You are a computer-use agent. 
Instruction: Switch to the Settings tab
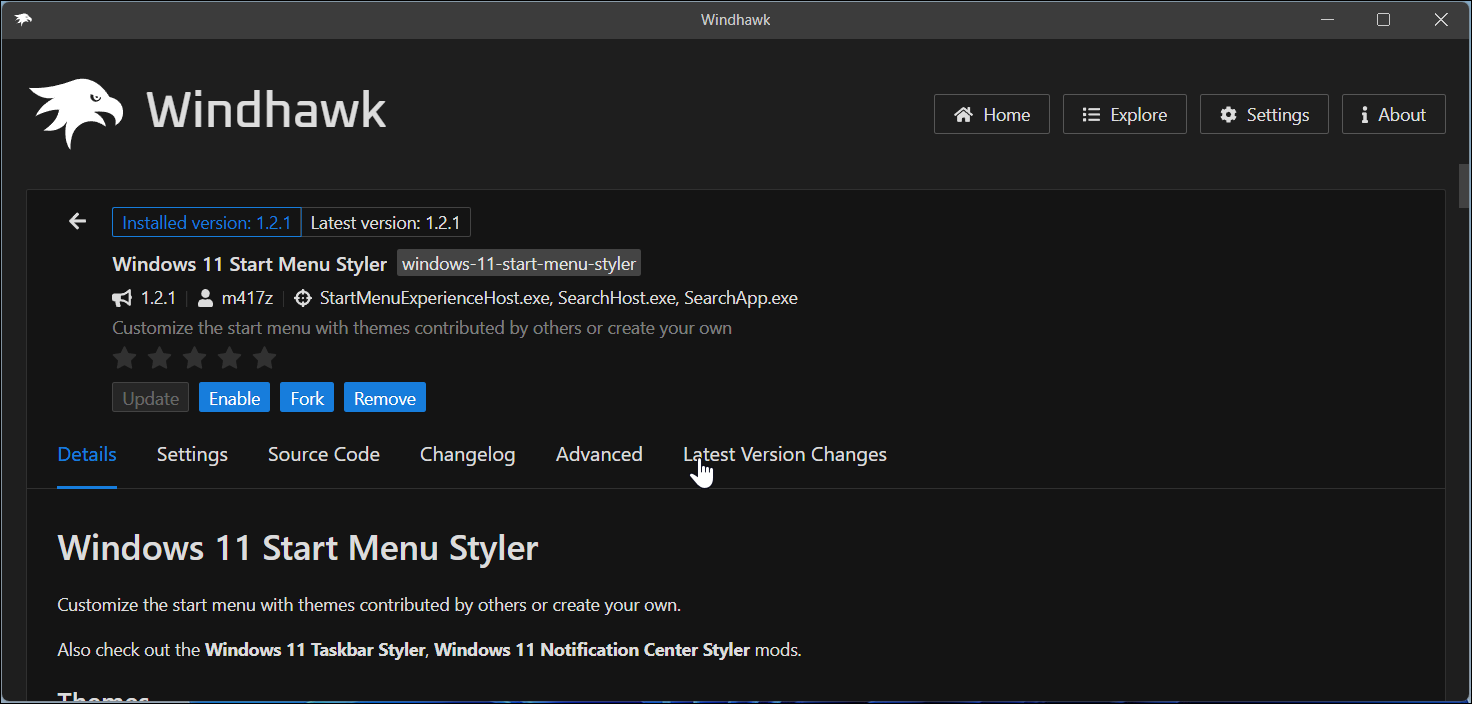click(x=191, y=454)
